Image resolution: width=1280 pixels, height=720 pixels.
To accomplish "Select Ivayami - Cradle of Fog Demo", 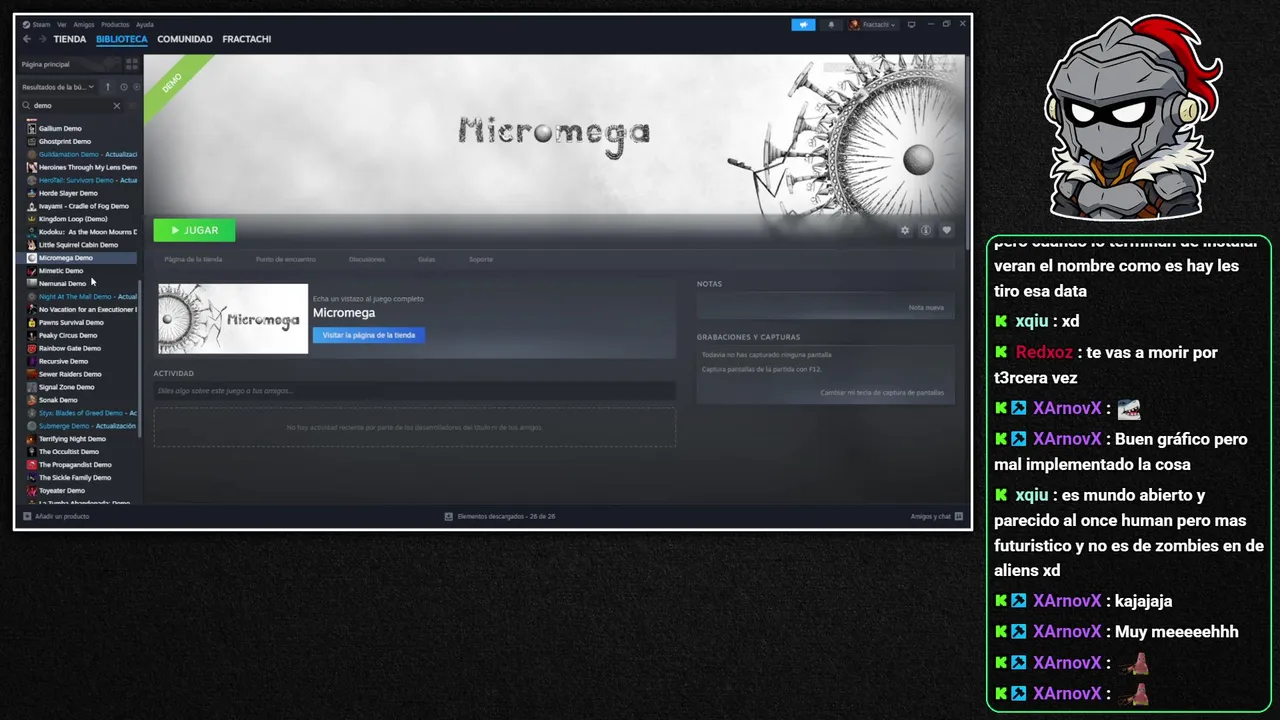I will point(81,206).
